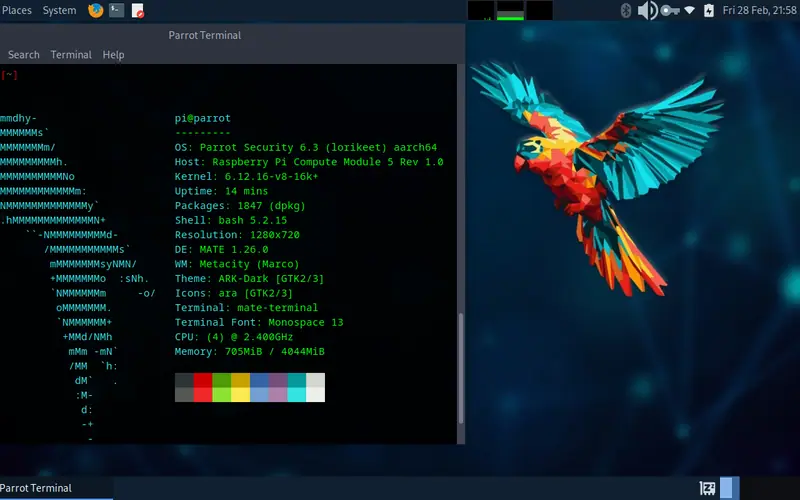
Task: Open the Terminal menu
Action: tap(71, 55)
